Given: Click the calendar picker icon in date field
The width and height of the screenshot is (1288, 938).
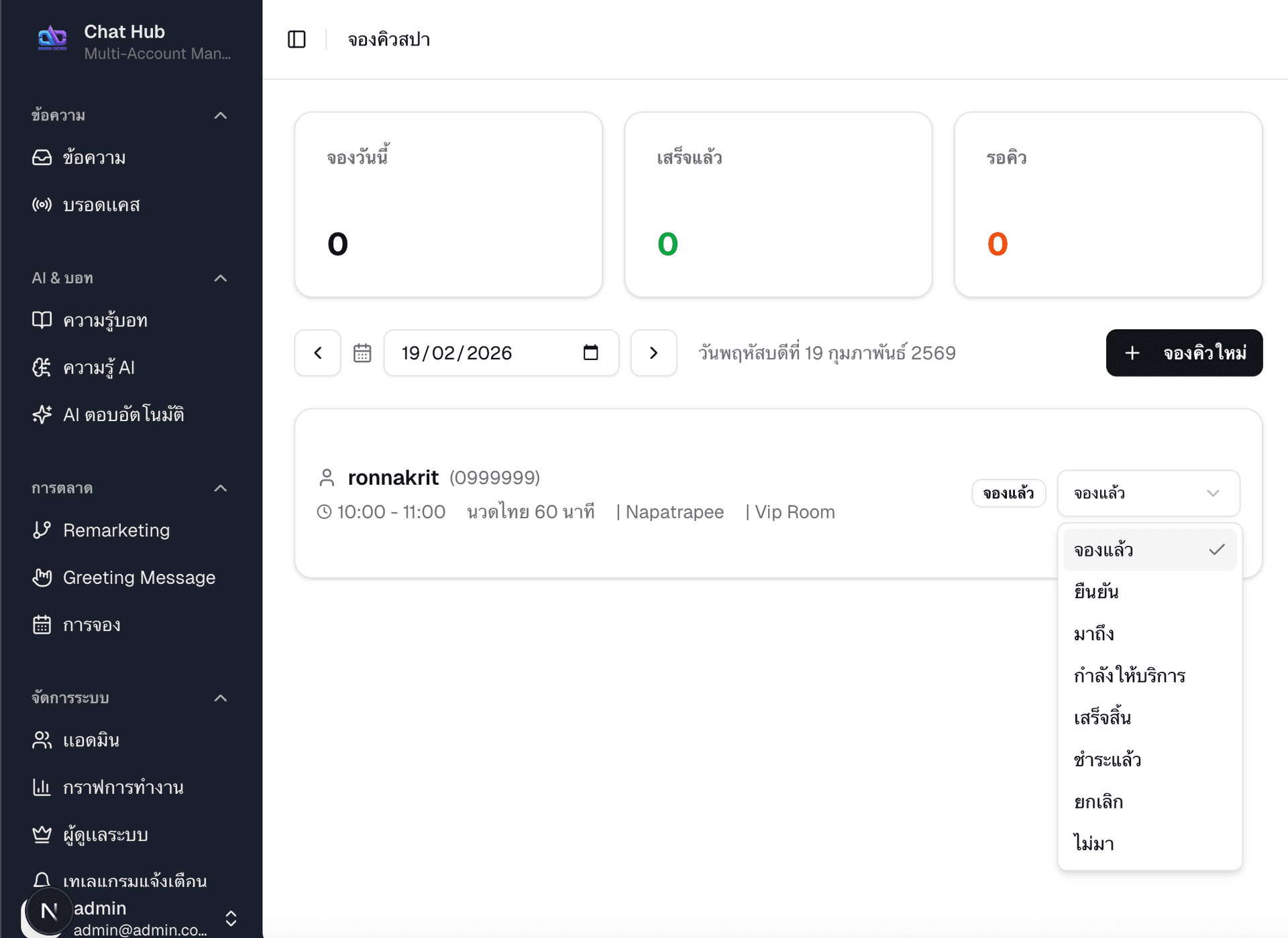Looking at the screenshot, I should click(590, 353).
